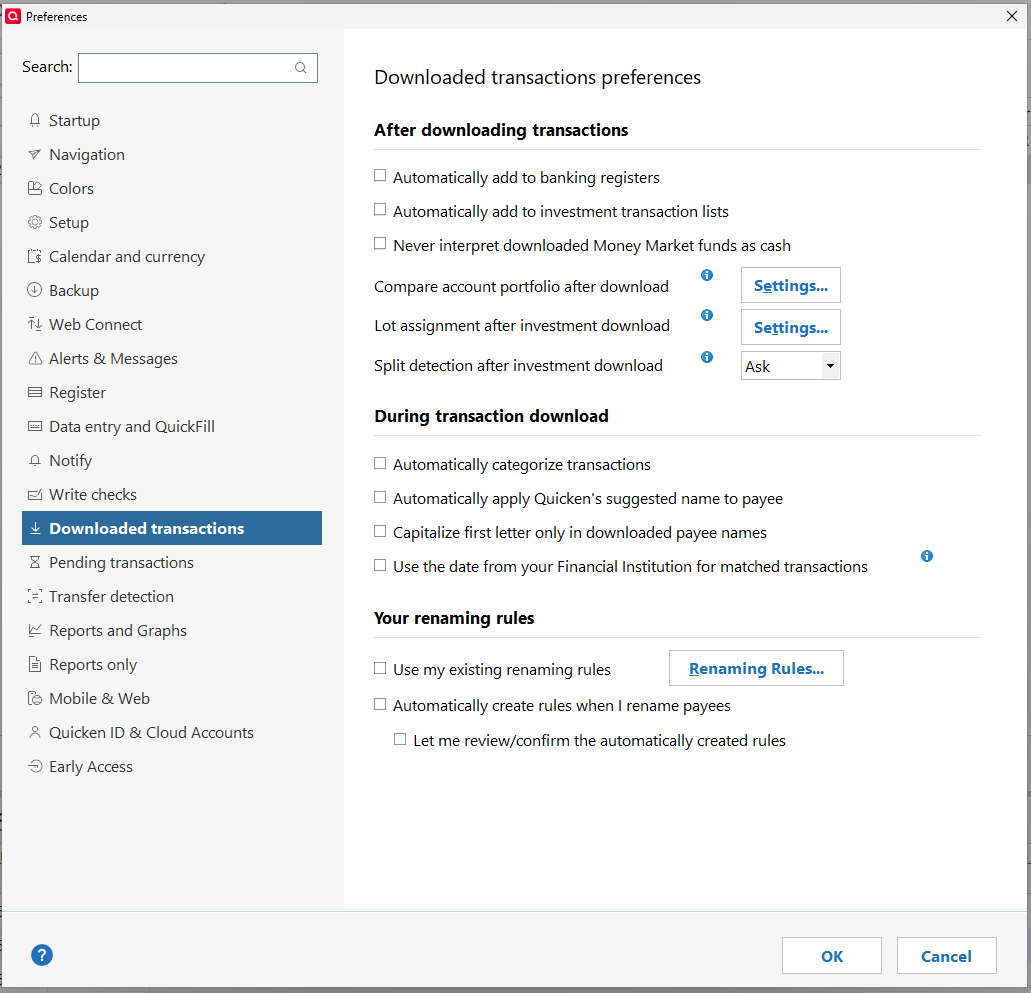Check Automatically apply Quicken's suggested name
The image size is (1031, 993).
pos(380,497)
